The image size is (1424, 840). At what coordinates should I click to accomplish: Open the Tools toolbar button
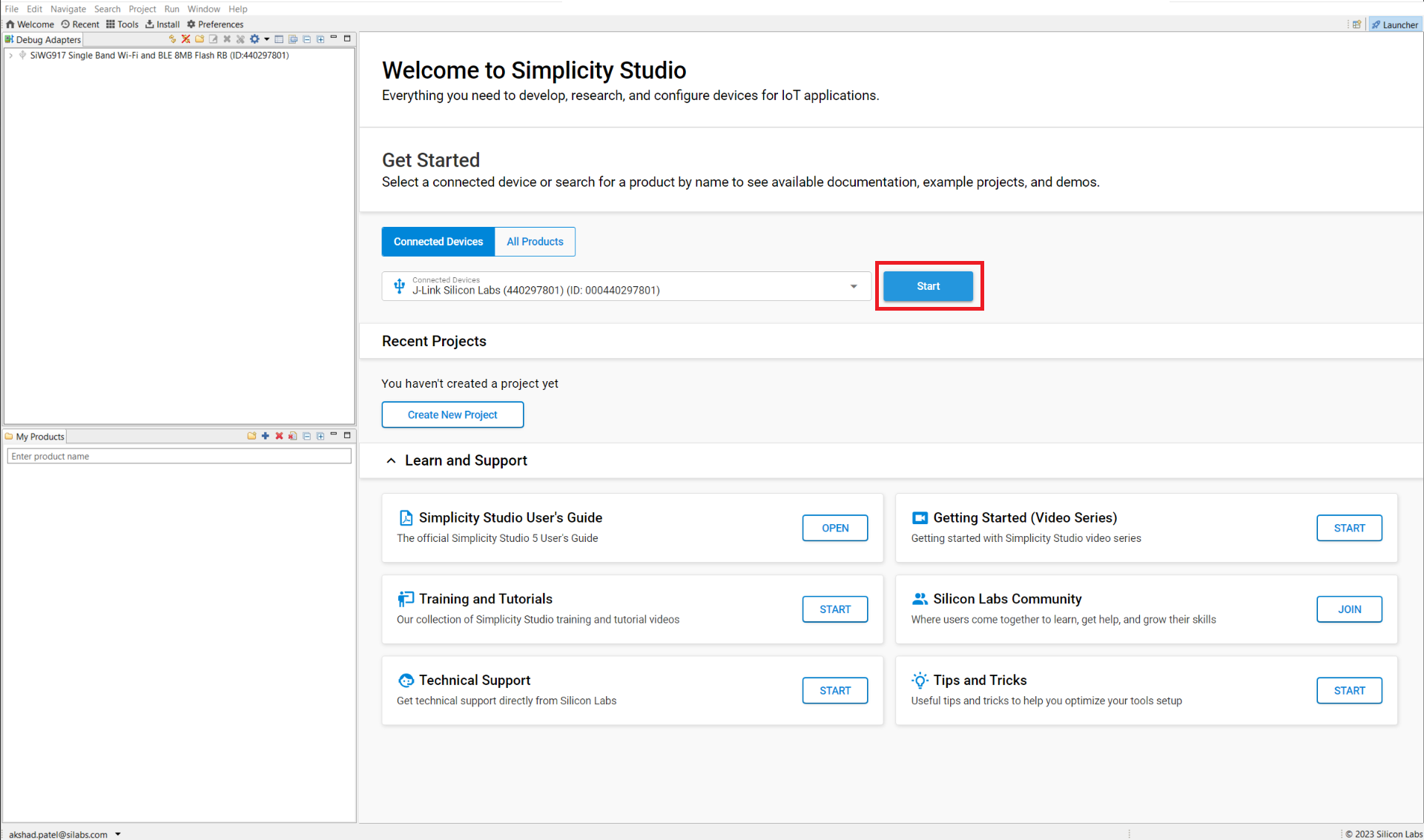(x=122, y=24)
